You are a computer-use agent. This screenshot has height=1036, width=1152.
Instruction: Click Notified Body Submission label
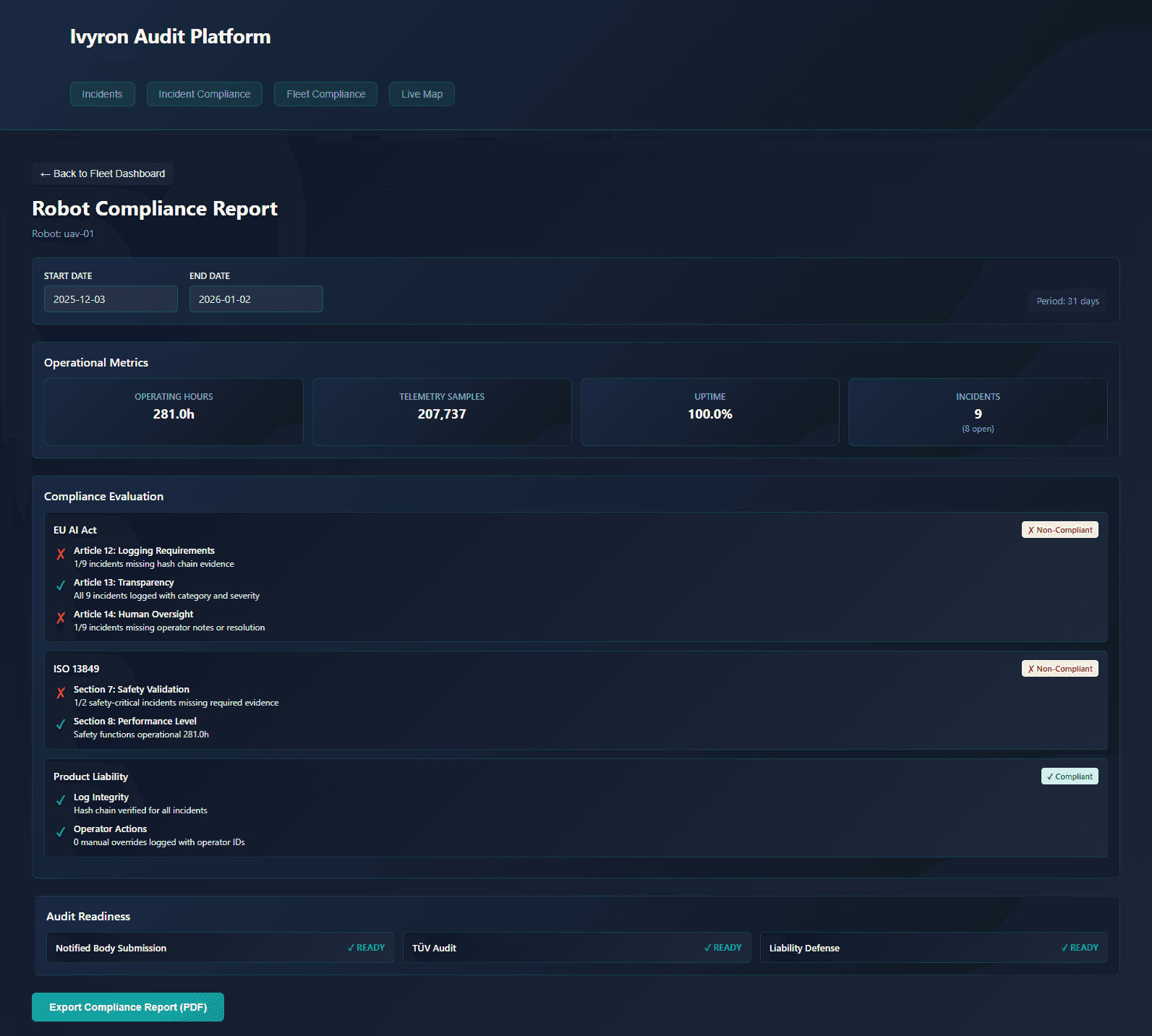[111, 949]
